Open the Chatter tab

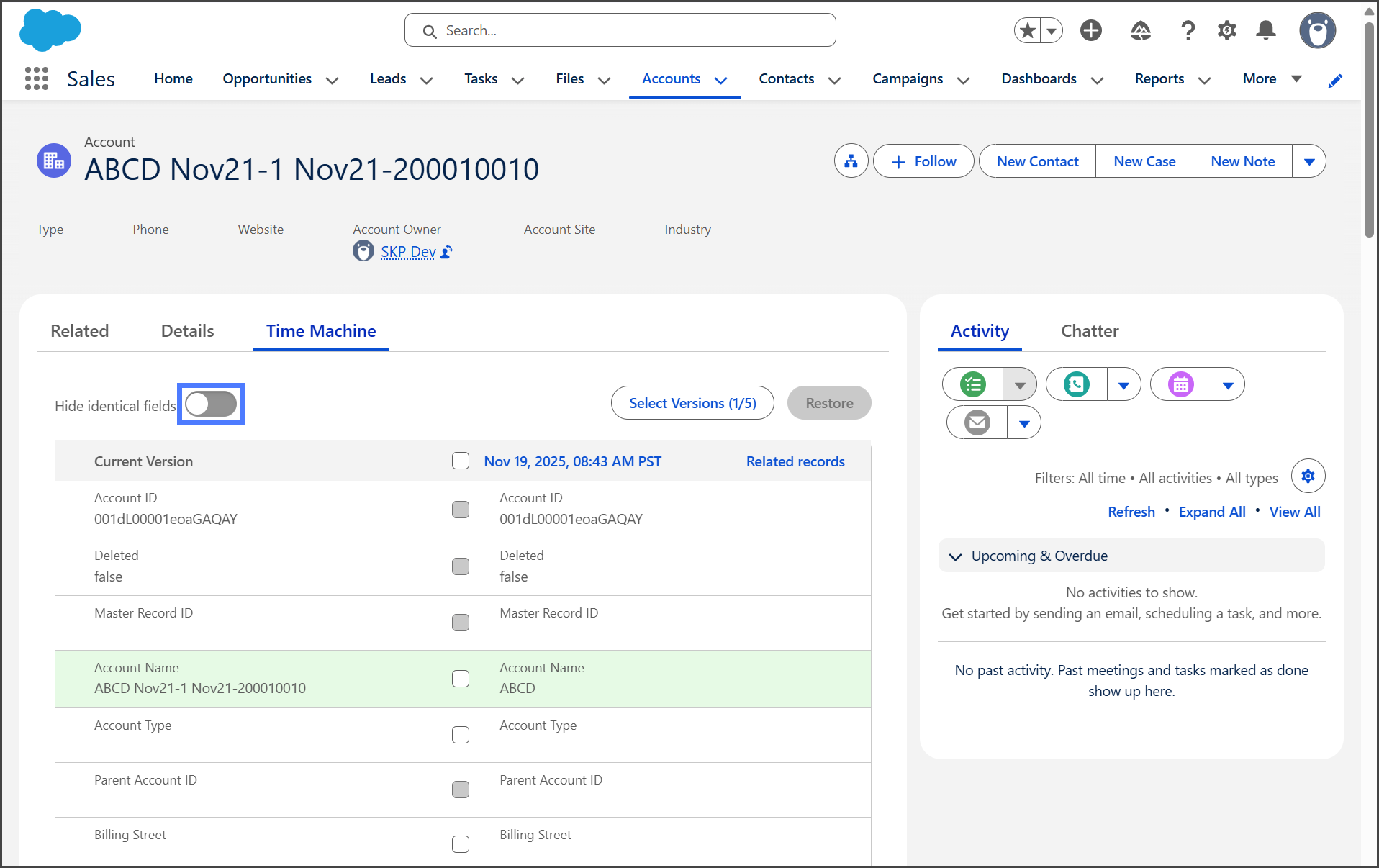point(1089,331)
